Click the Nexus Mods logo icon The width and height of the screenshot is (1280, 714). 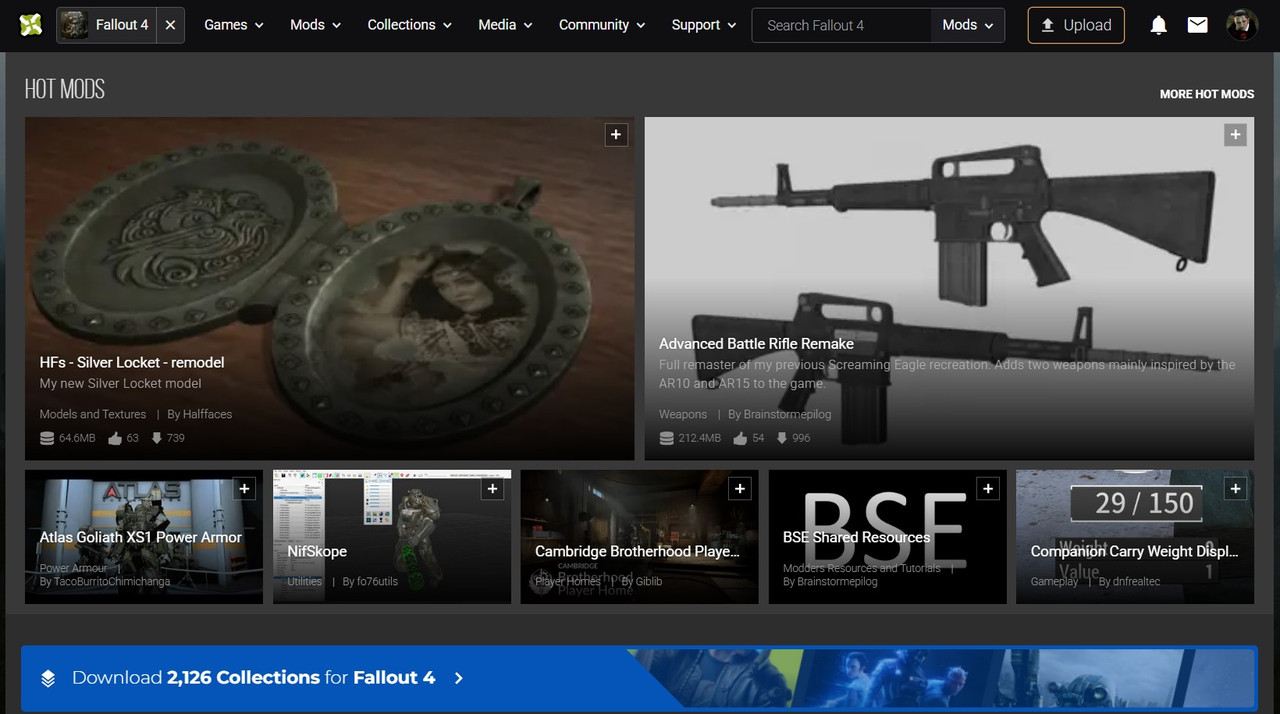(31, 25)
